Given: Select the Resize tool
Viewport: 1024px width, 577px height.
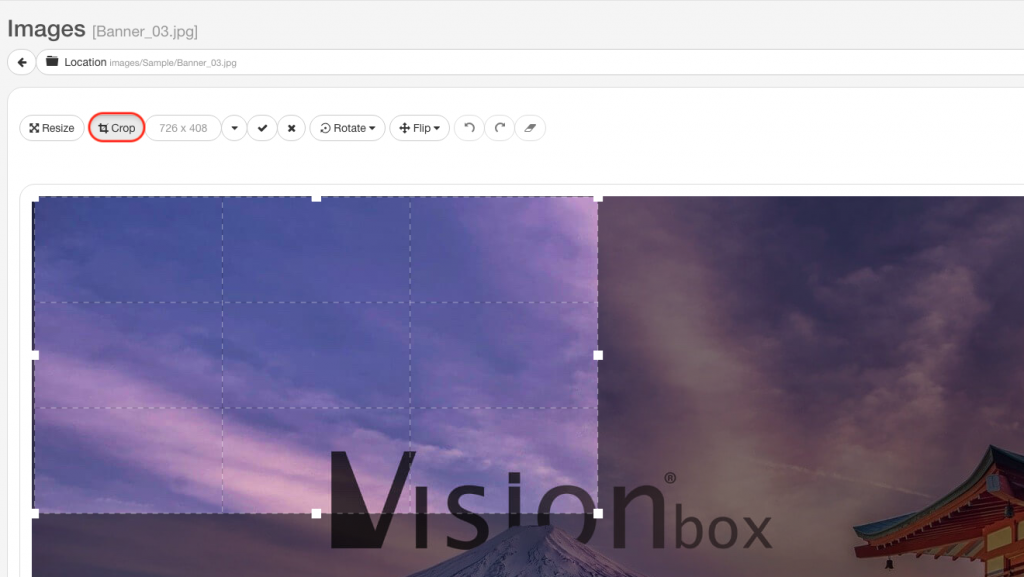Looking at the screenshot, I should pos(52,128).
